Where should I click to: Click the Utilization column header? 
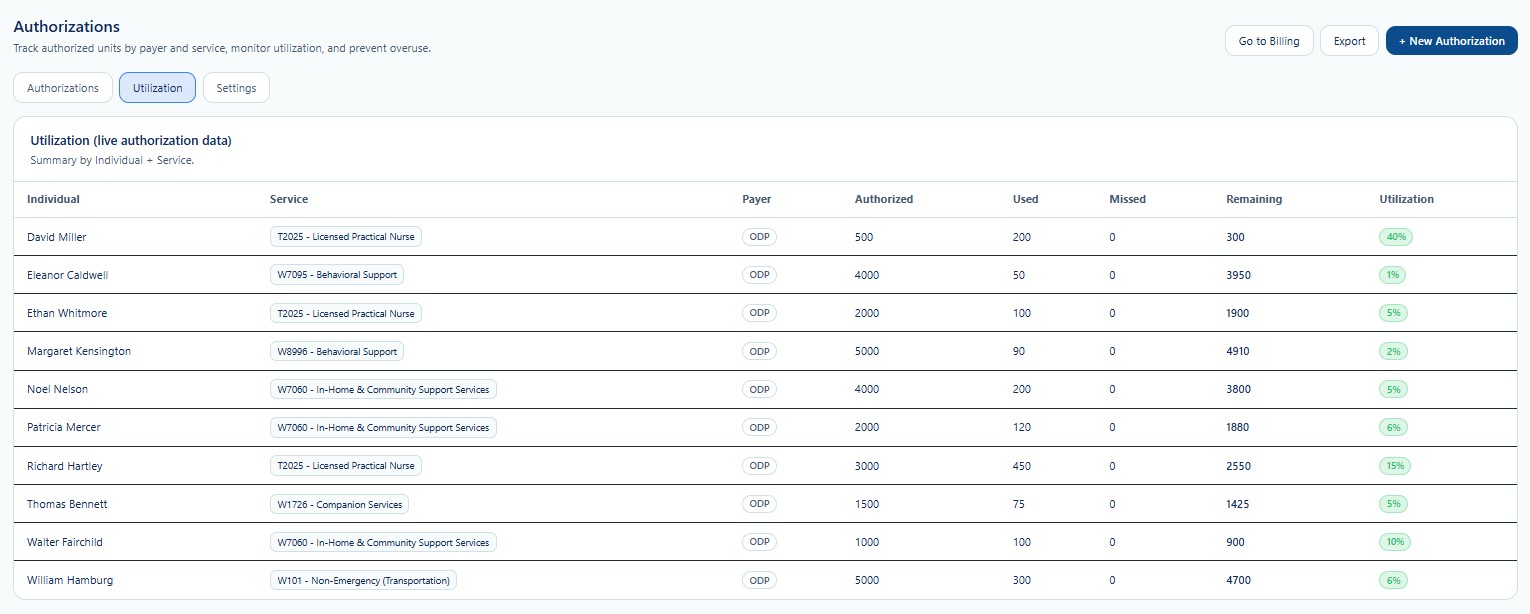(x=1406, y=199)
